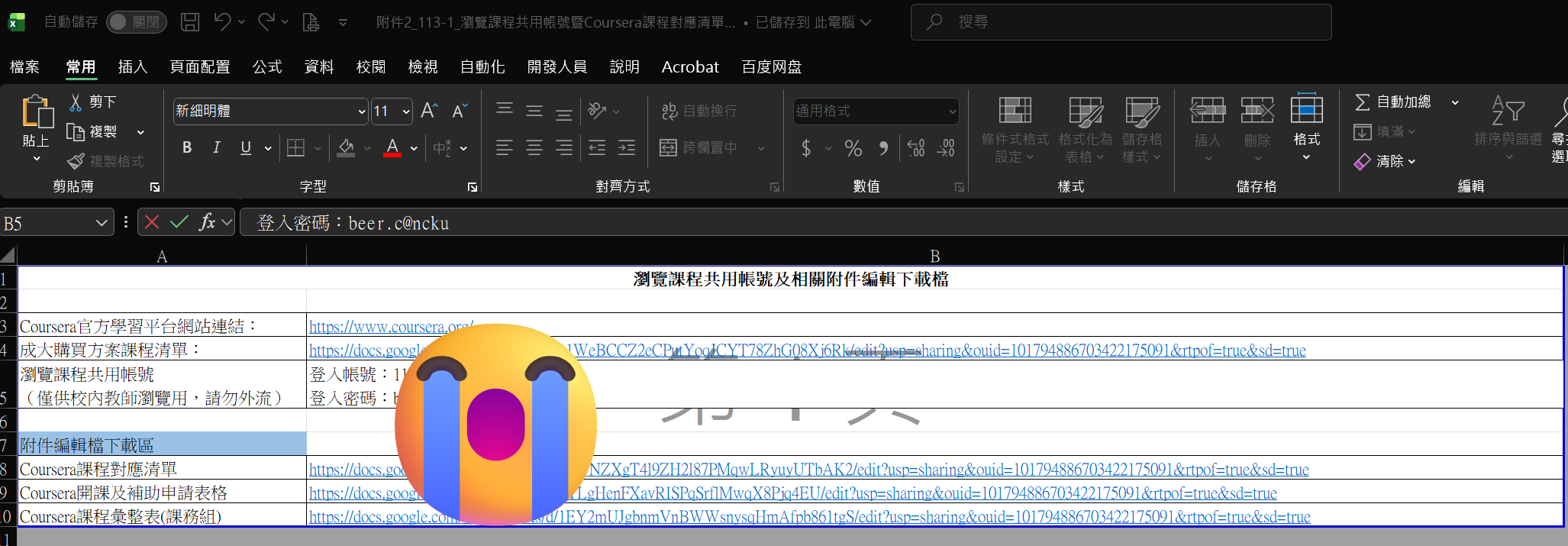Click the Align Right icon
1568x546 pixels.
[x=564, y=147]
